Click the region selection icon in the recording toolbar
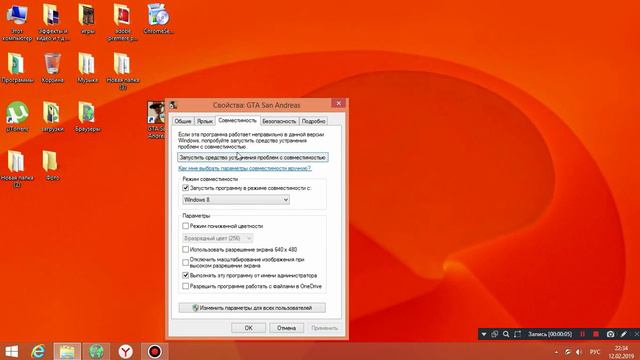The image size is (640, 360). pyautogui.click(x=517, y=334)
